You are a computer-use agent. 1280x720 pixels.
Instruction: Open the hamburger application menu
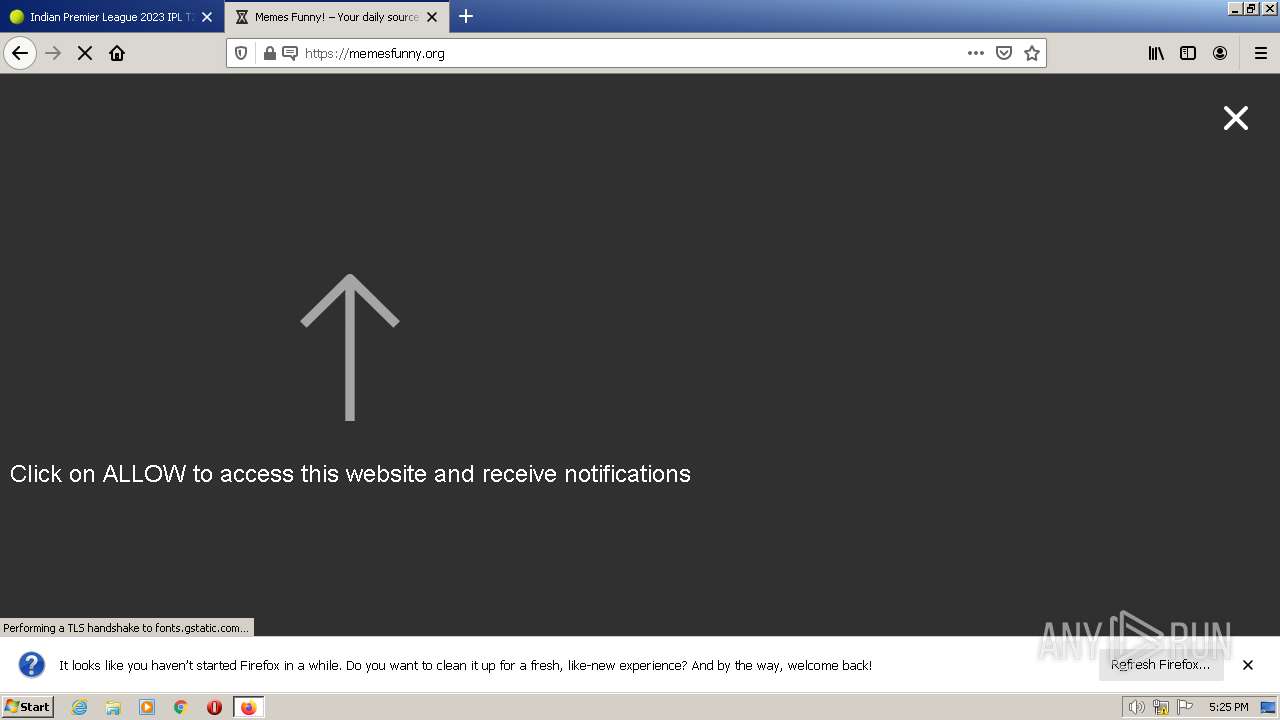(x=1261, y=53)
